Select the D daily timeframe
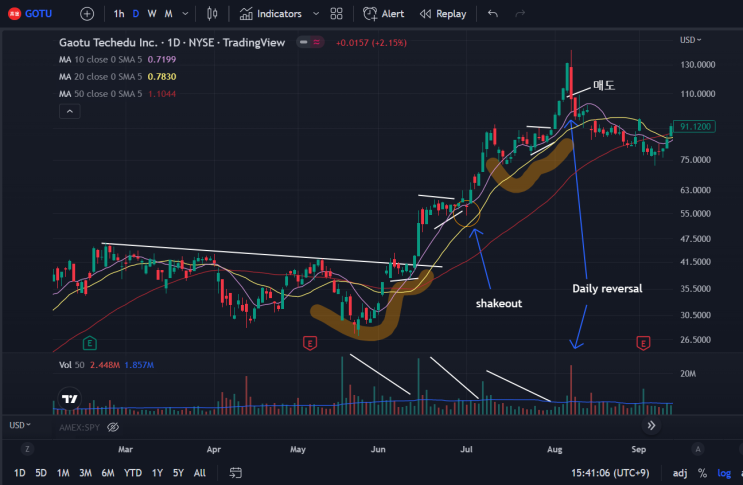743x485 pixels. point(136,14)
